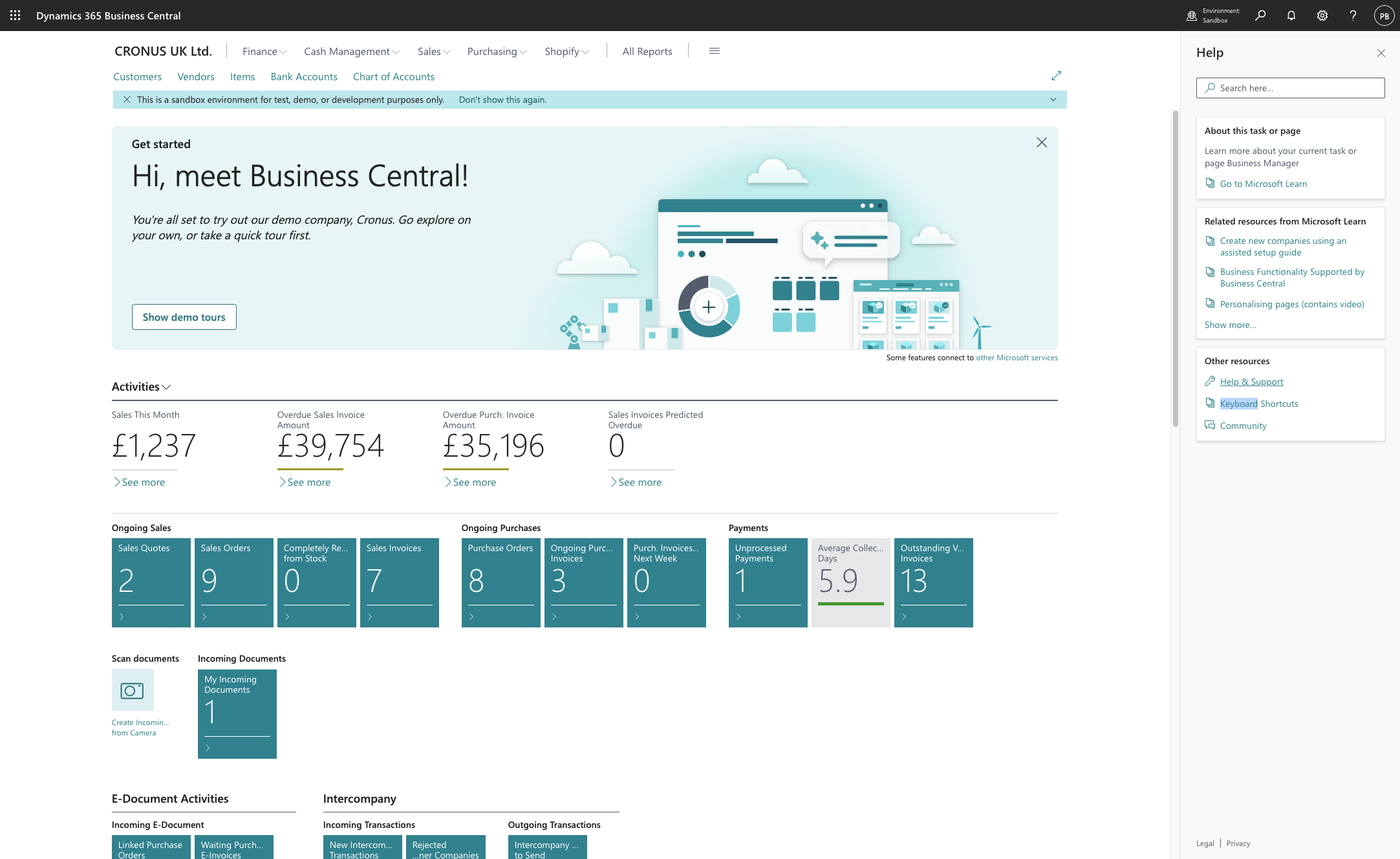Open the Average Collection Days tile
The height and width of the screenshot is (859, 1400).
click(x=851, y=583)
